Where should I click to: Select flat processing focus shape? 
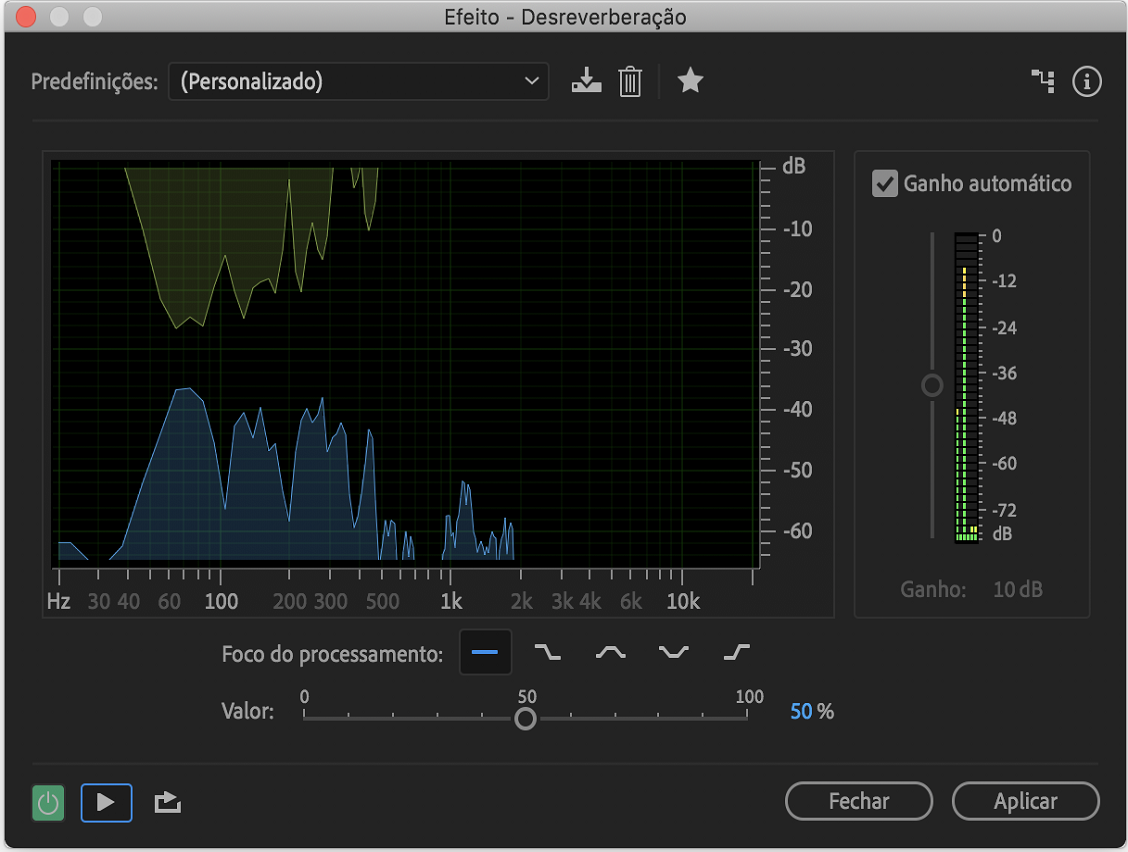(x=486, y=652)
